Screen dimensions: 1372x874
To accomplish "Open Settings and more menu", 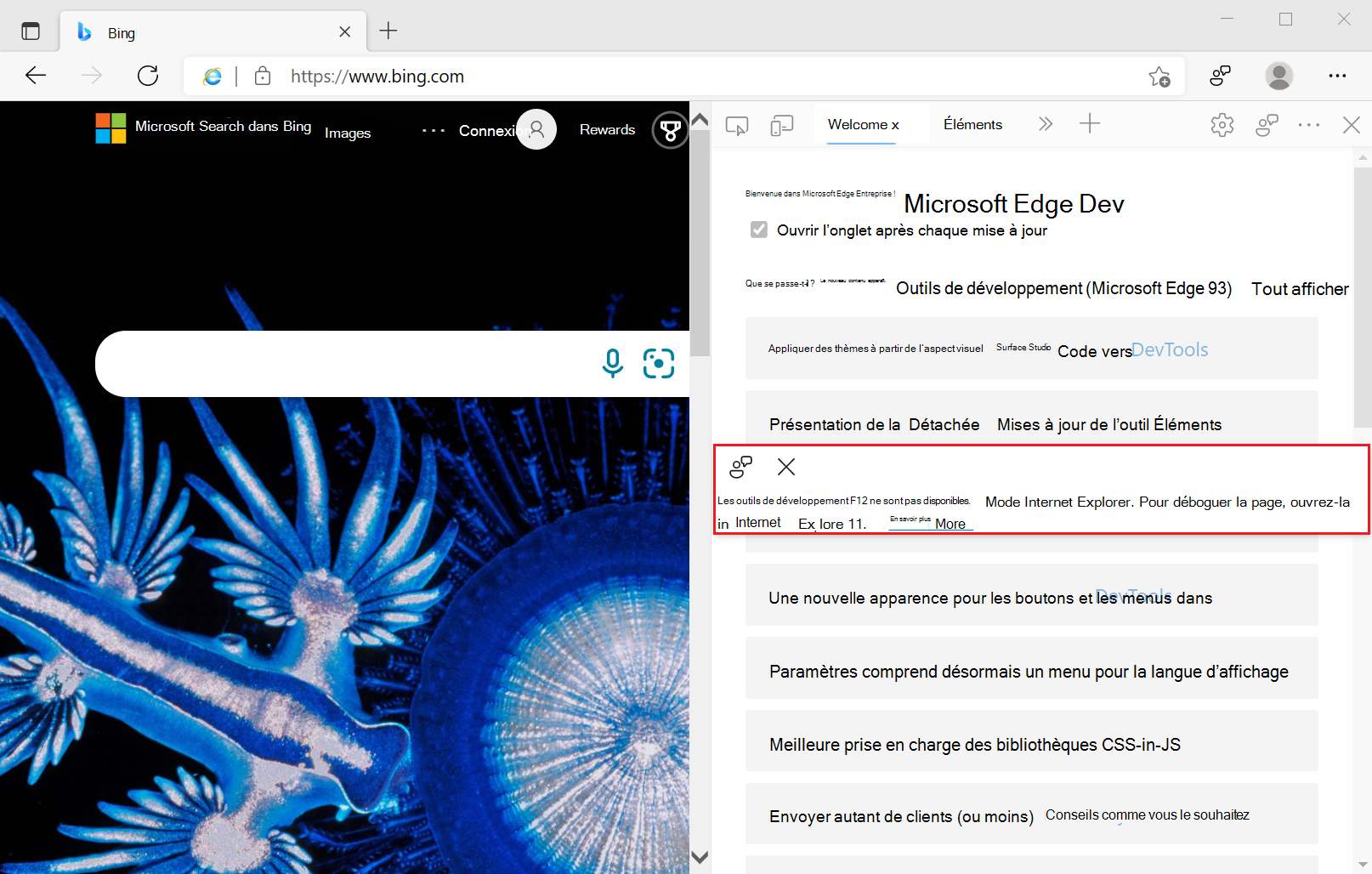I will coord(1337,76).
